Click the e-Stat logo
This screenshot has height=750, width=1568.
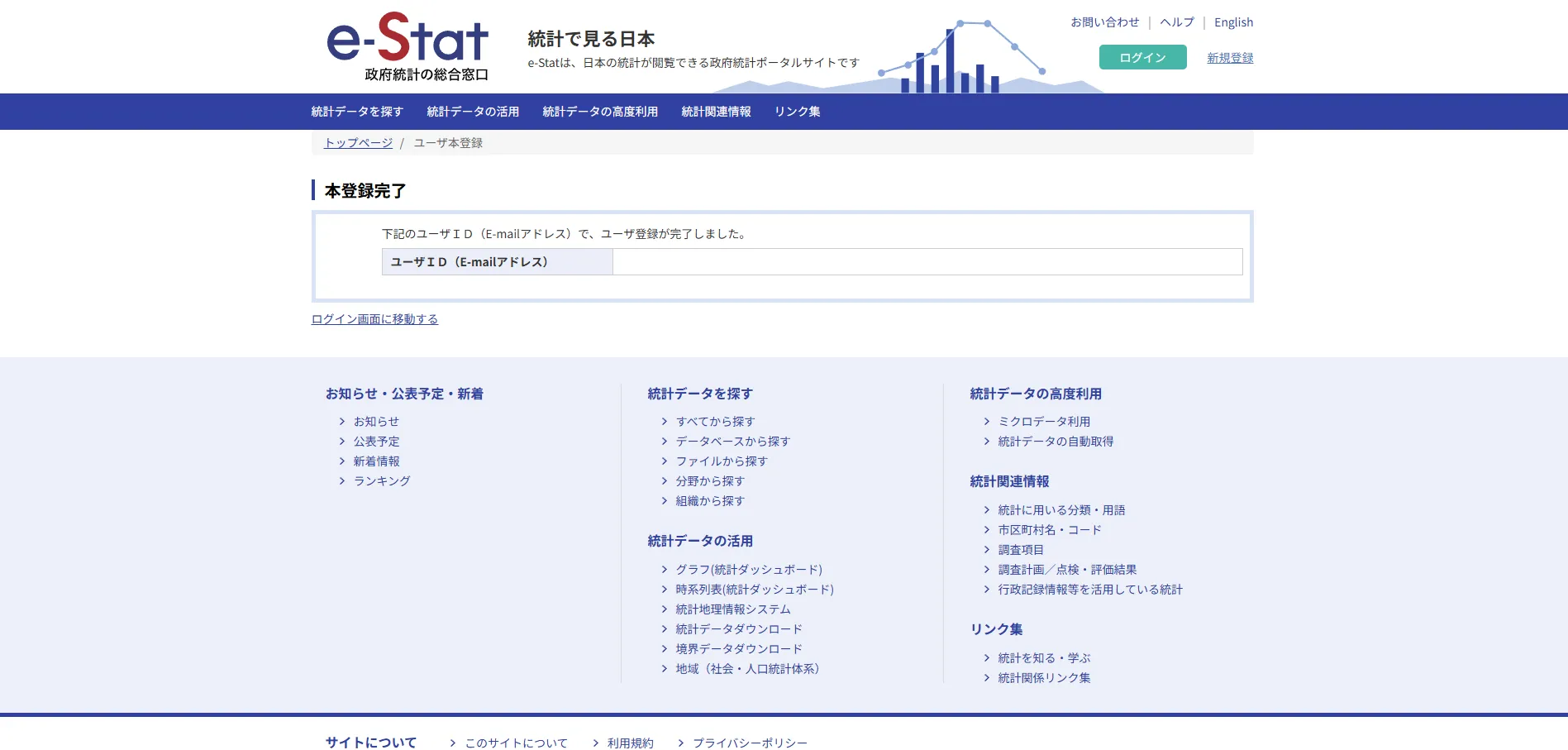point(407,46)
